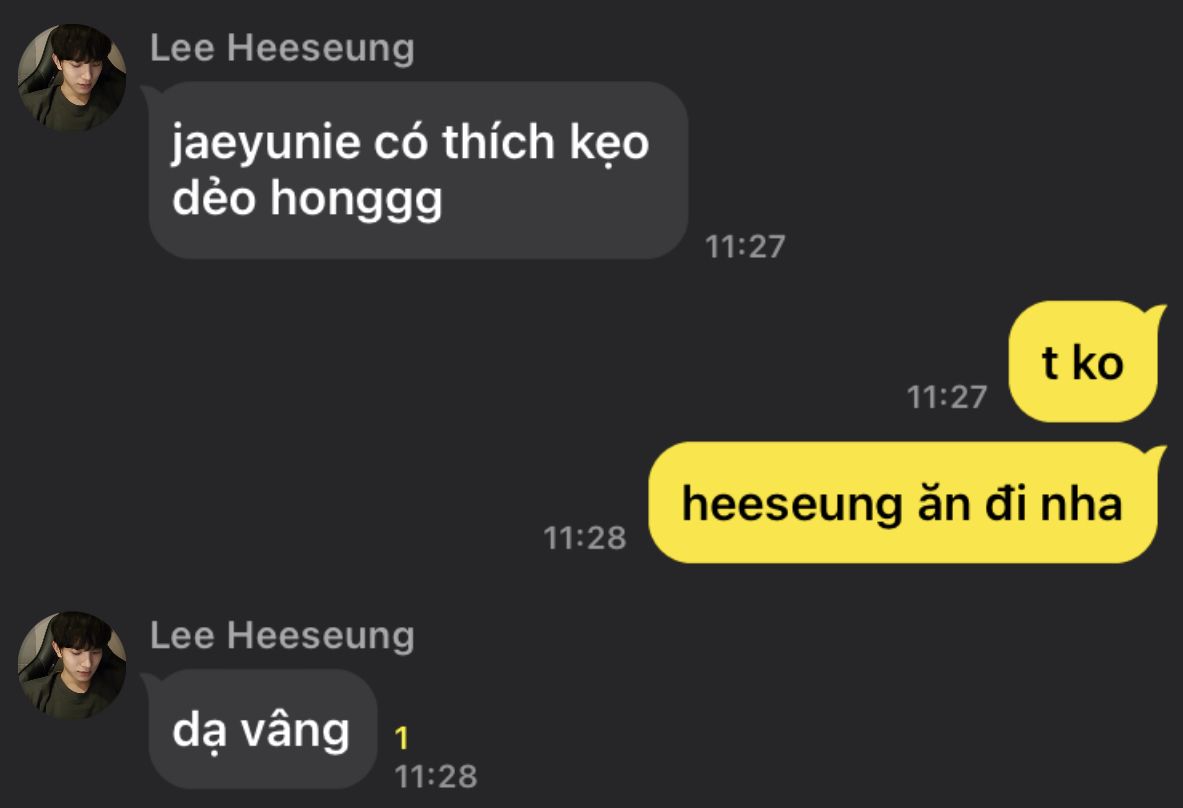Click the 11:27 timestamp beside "t ko"
Viewport: 1183px width, 808px height.
(947, 398)
